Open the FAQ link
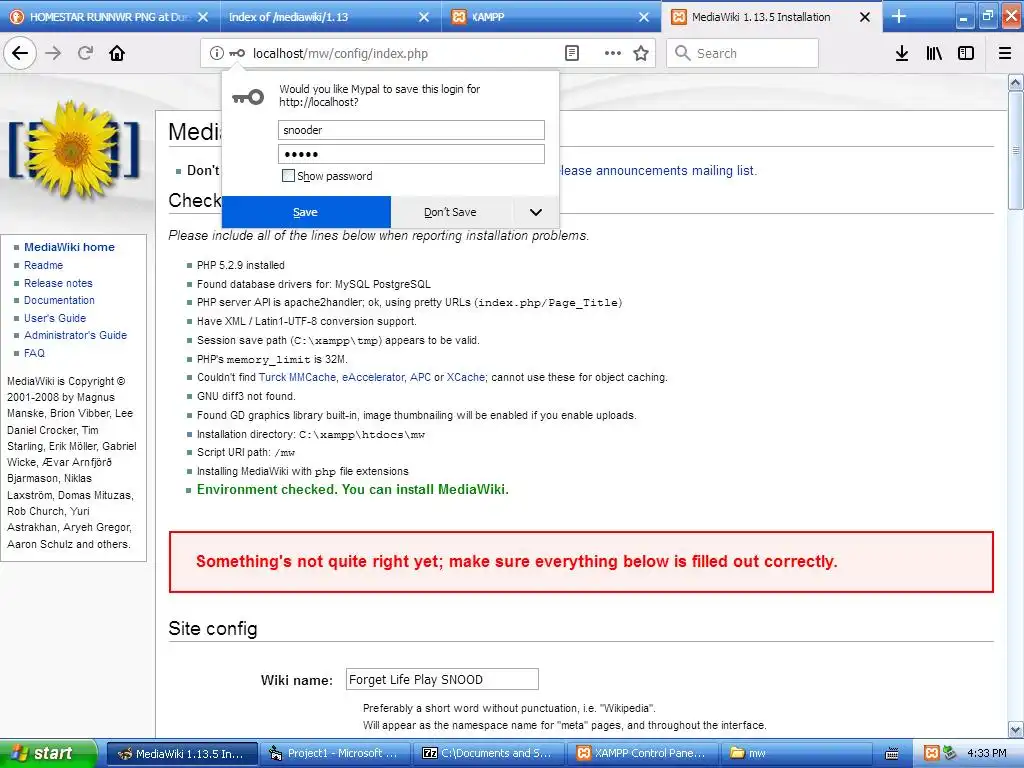 pyautogui.click(x=35, y=353)
